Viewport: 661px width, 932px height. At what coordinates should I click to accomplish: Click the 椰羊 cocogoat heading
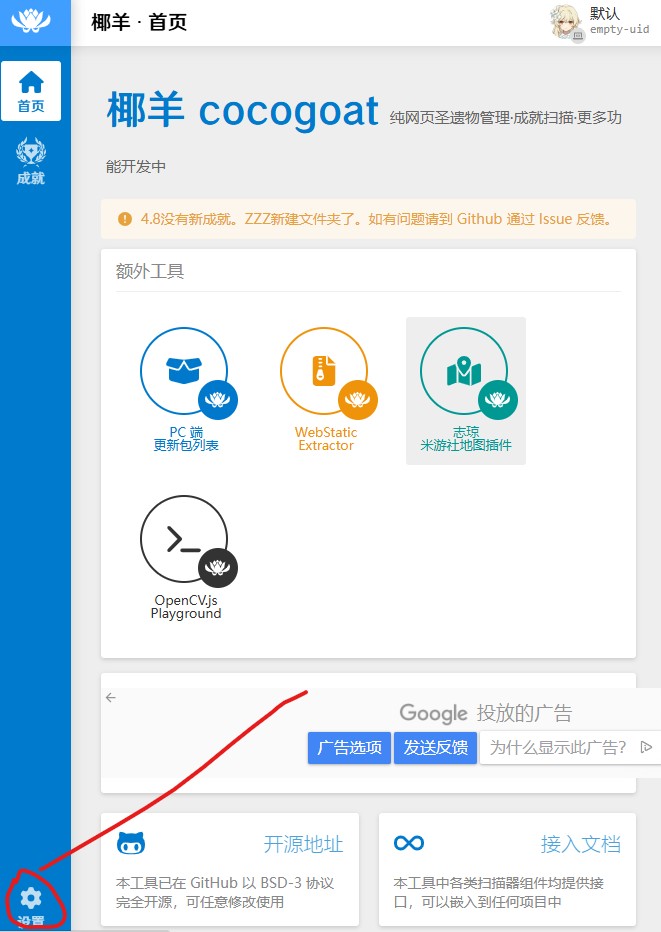click(243, 111)
